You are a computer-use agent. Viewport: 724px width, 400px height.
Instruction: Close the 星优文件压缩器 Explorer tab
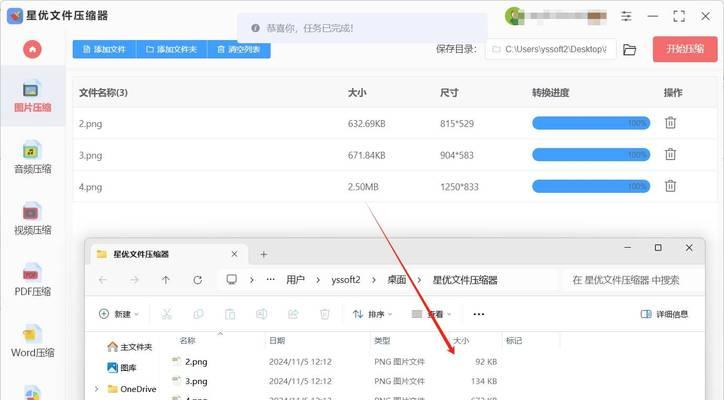[x=235, y=254]
